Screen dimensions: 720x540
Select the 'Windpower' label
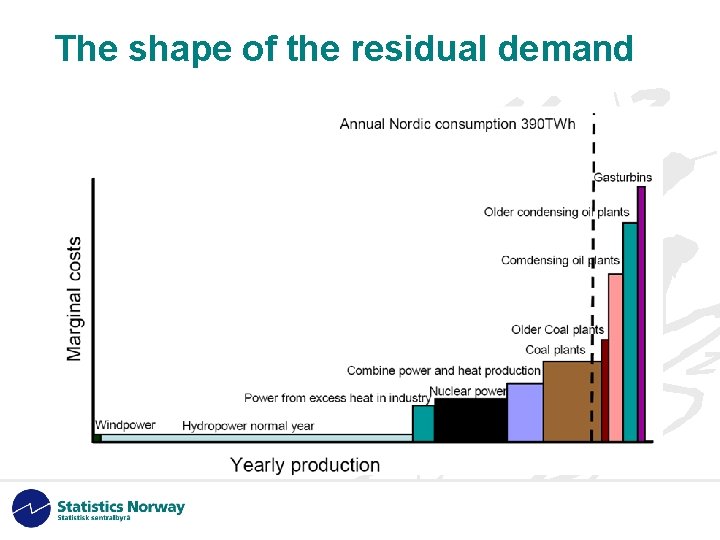coord(125,425)
